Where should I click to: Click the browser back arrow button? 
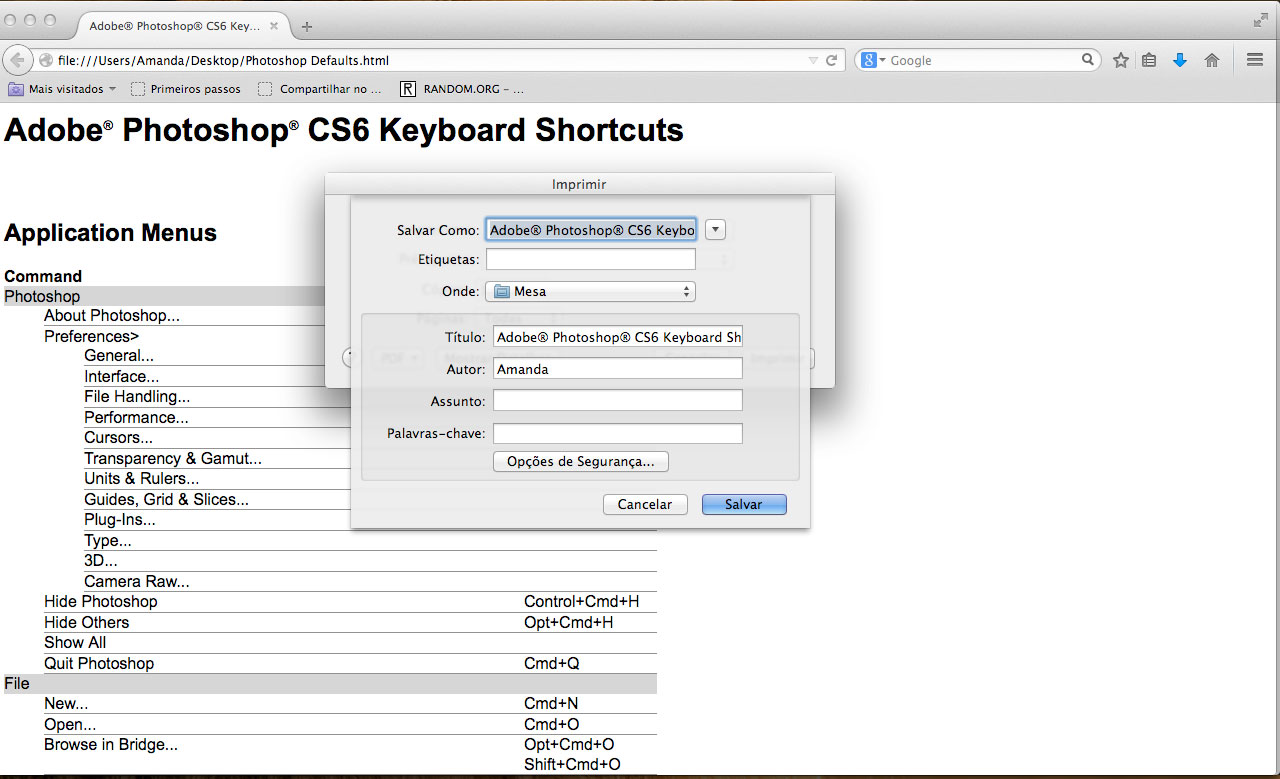tap(17, 60)
